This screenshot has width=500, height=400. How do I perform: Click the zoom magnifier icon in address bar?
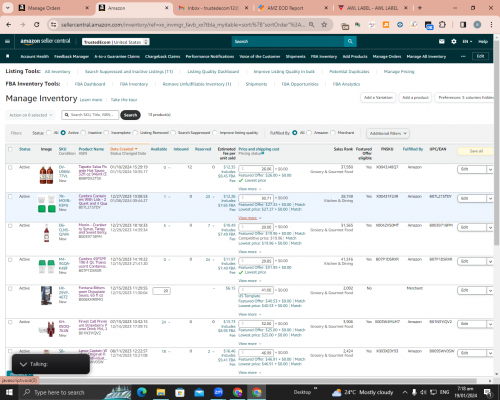[311, 25]
